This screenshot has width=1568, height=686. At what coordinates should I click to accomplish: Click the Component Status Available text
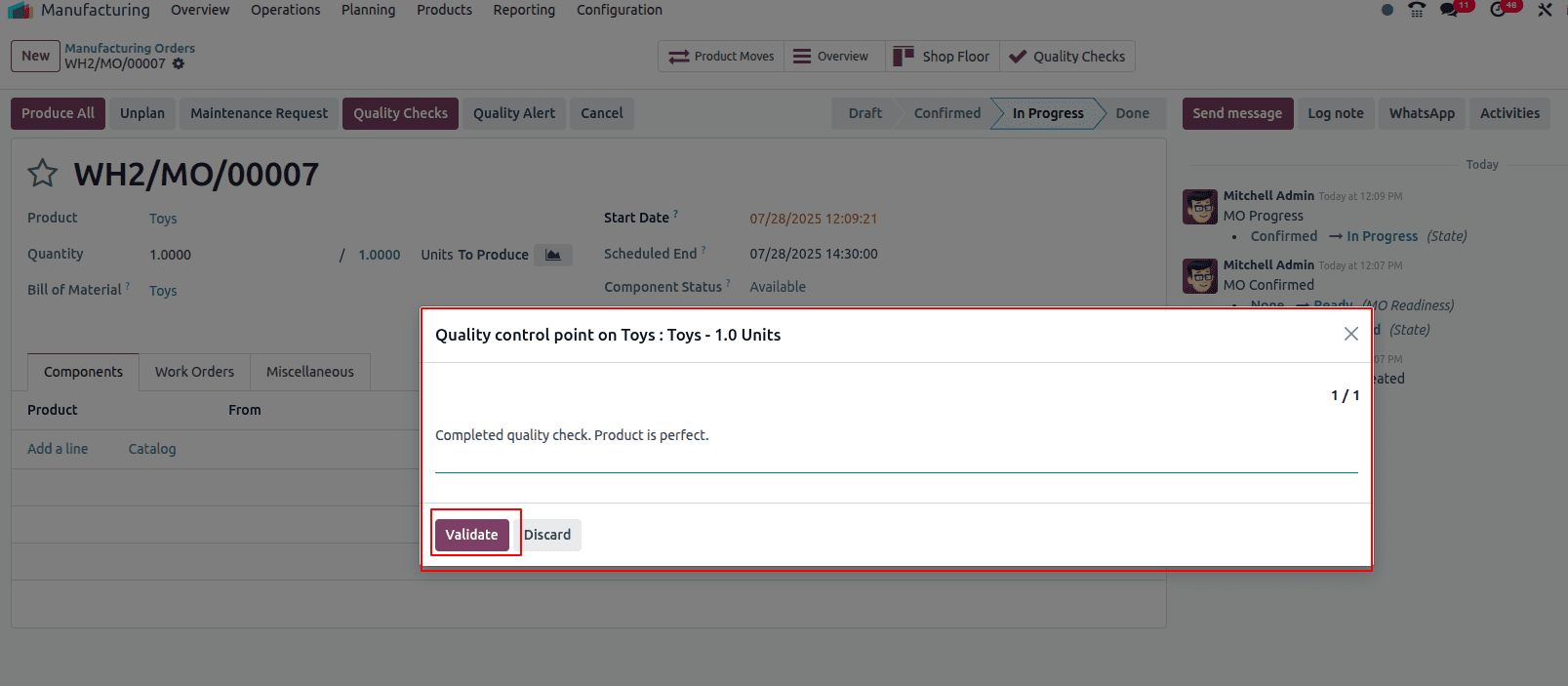coord(778,287)
